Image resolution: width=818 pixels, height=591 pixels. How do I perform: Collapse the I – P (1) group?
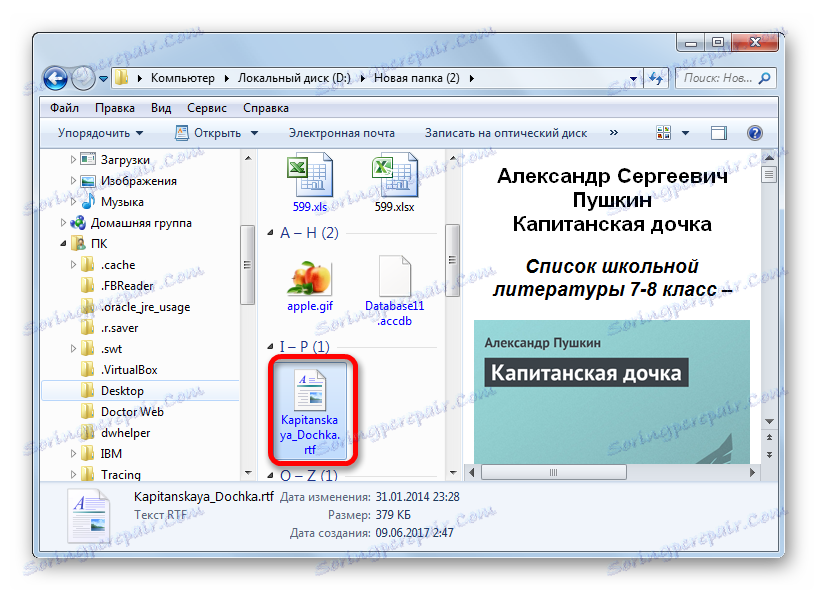pos(270,346)
